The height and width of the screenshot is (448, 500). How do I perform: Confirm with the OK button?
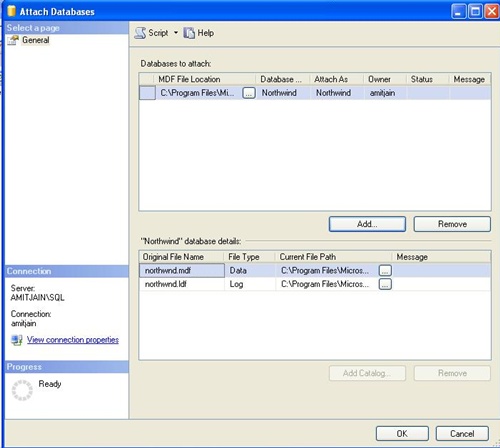click(x=402, y=433)
